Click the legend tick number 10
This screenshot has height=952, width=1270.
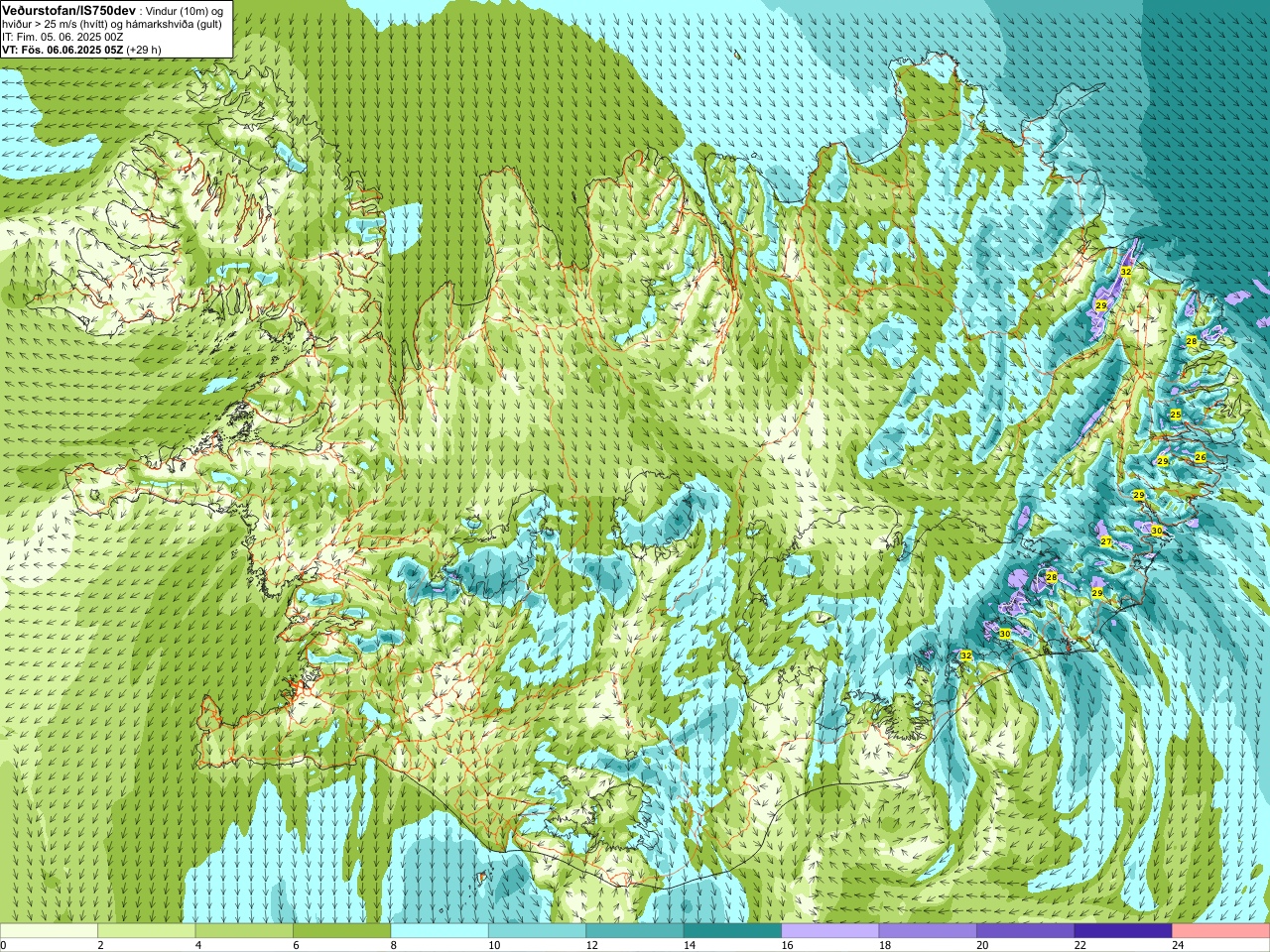coord(493,945)
